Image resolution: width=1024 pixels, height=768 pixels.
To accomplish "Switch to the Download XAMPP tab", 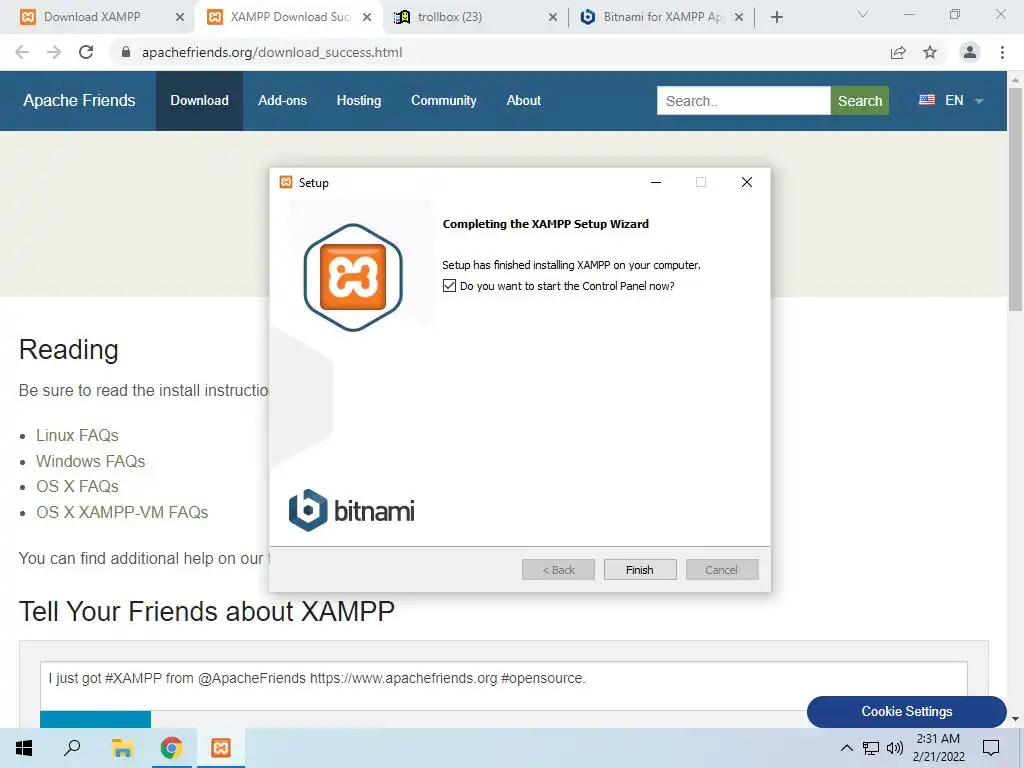I will [x=91, y=17].
